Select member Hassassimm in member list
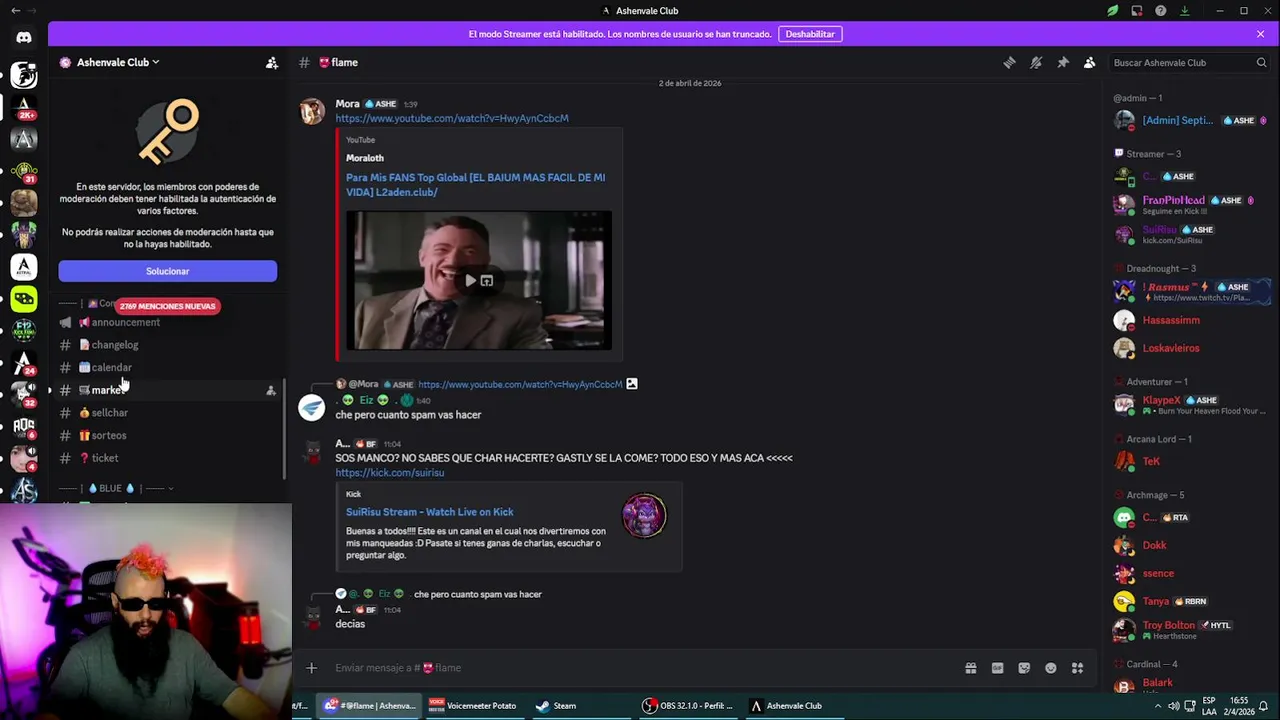 pos(1190,320)
